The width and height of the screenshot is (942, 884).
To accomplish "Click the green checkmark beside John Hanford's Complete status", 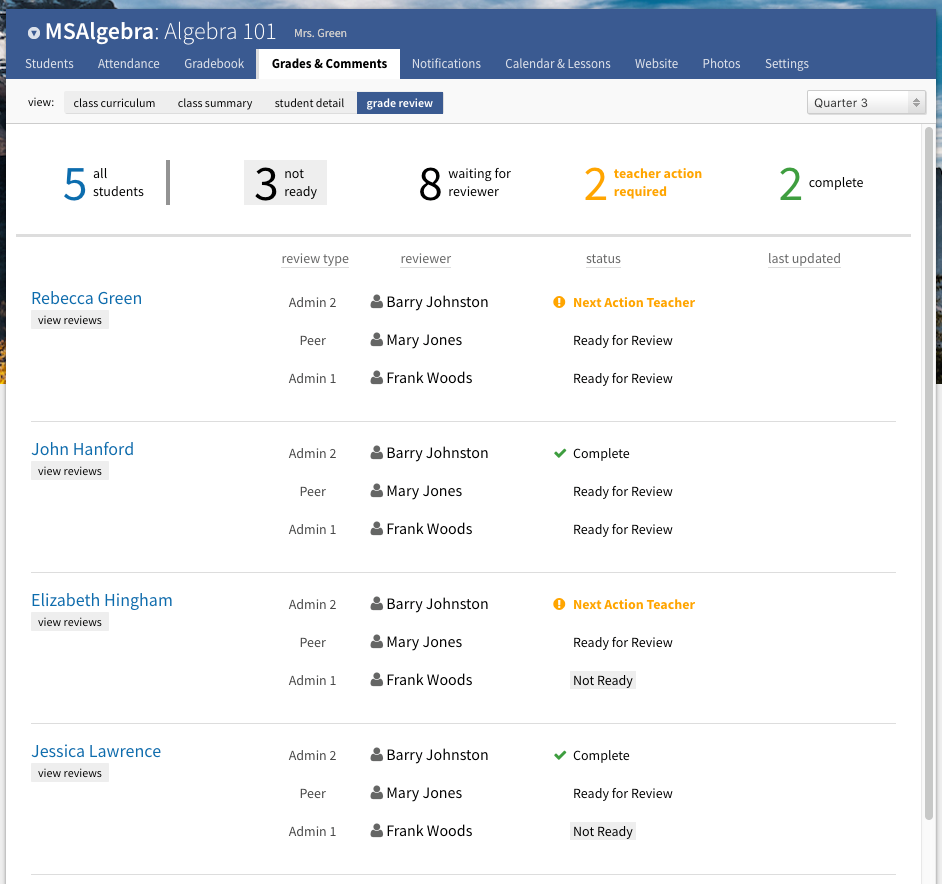I will (x=560, y=453).
